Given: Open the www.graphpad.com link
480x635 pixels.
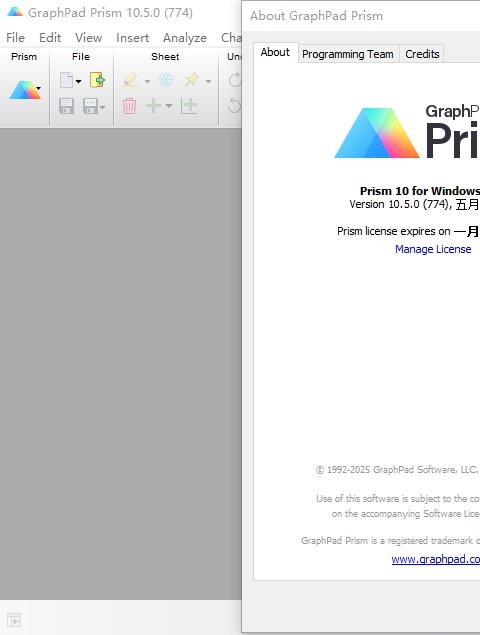Looking at the screenshot, I should (x=436, y=559).
